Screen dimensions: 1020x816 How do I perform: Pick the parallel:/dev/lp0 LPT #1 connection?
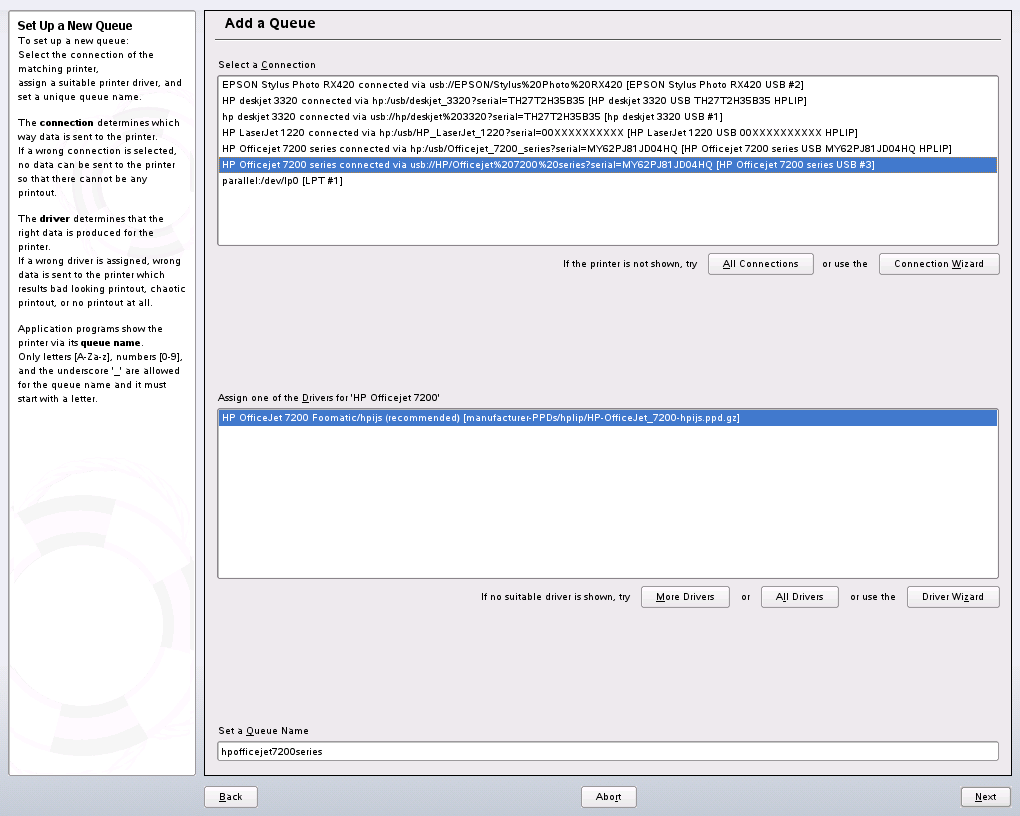point(282,181)
